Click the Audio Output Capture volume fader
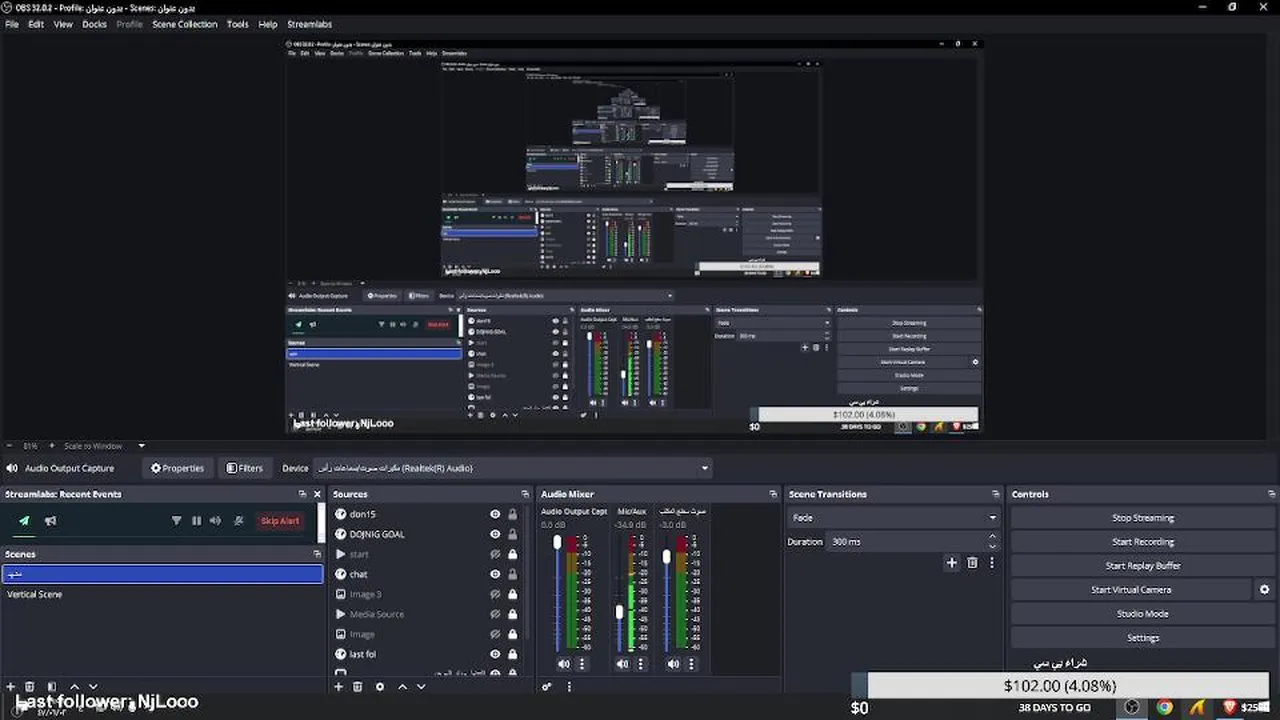This screenshot has height=720, width=1280. click(x=557, y=542)
